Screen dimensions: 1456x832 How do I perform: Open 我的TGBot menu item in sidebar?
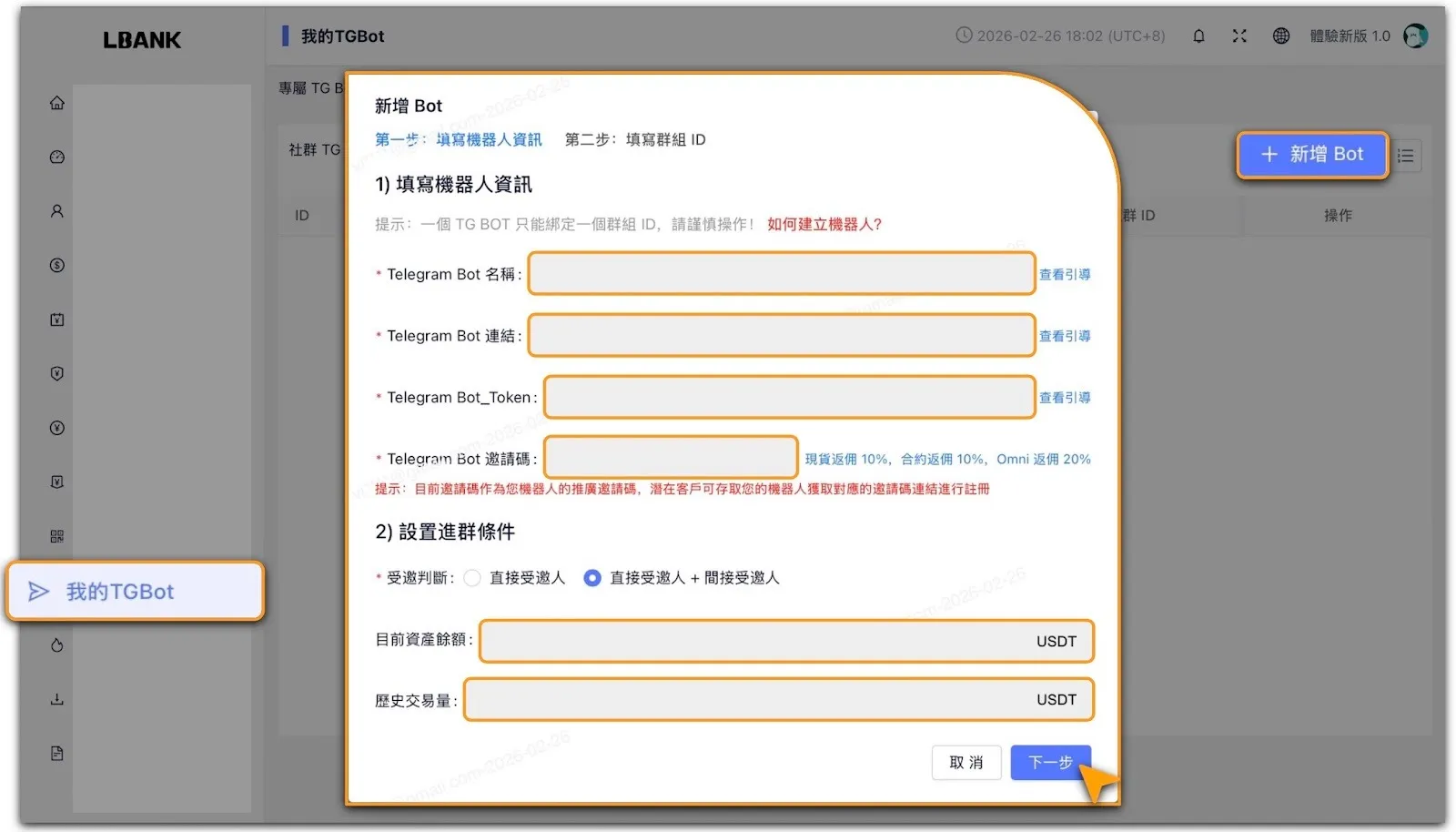(x=135, y=592)
